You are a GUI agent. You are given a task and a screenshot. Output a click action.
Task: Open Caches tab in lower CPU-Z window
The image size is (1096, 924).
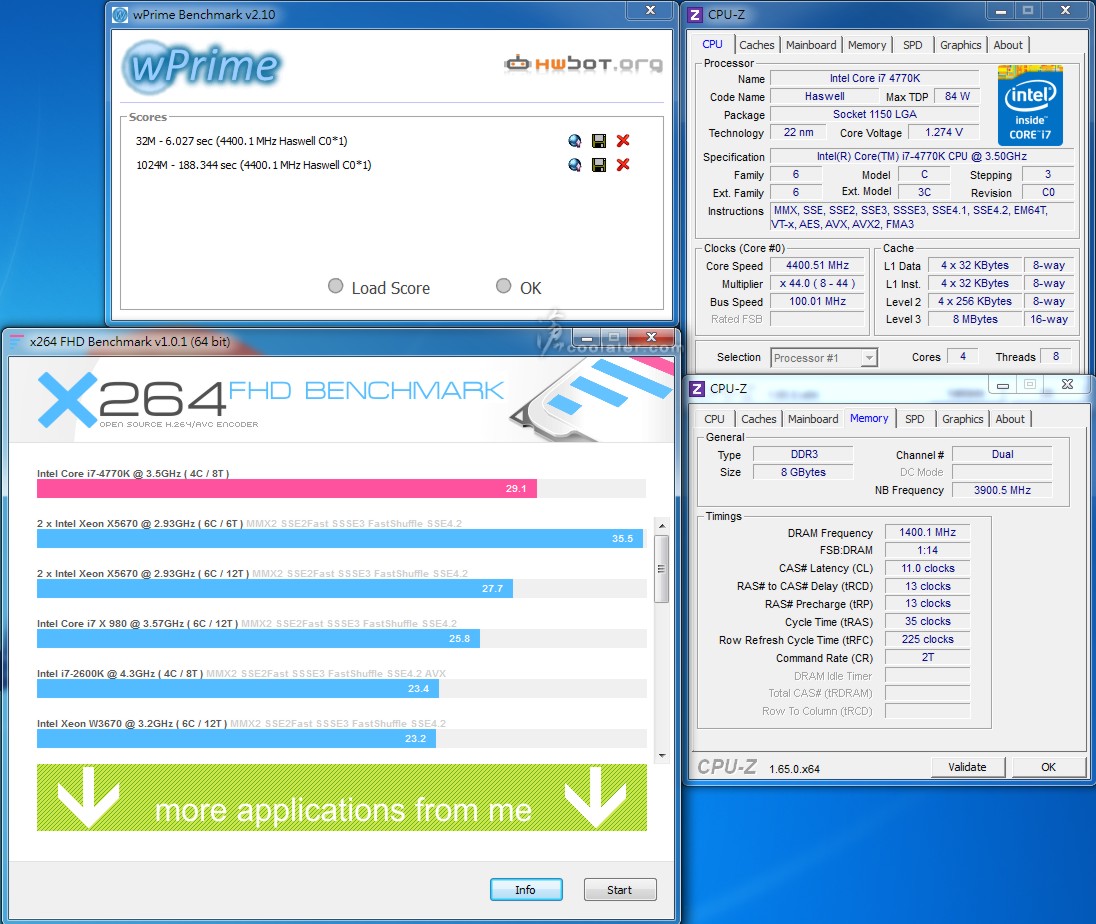758,419
